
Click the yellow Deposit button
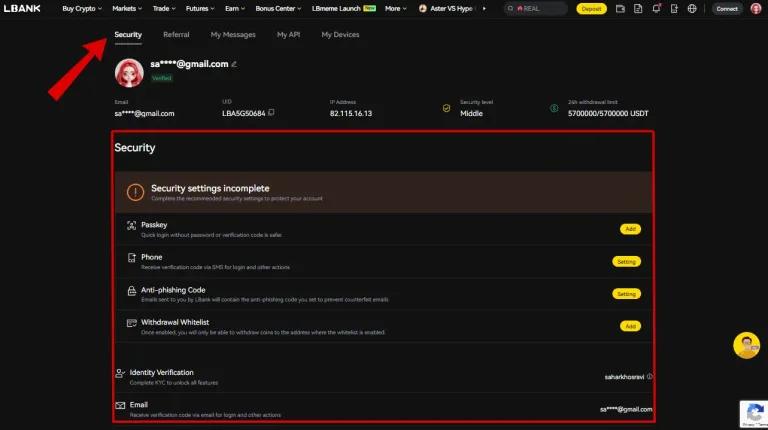tap(591, 8)
